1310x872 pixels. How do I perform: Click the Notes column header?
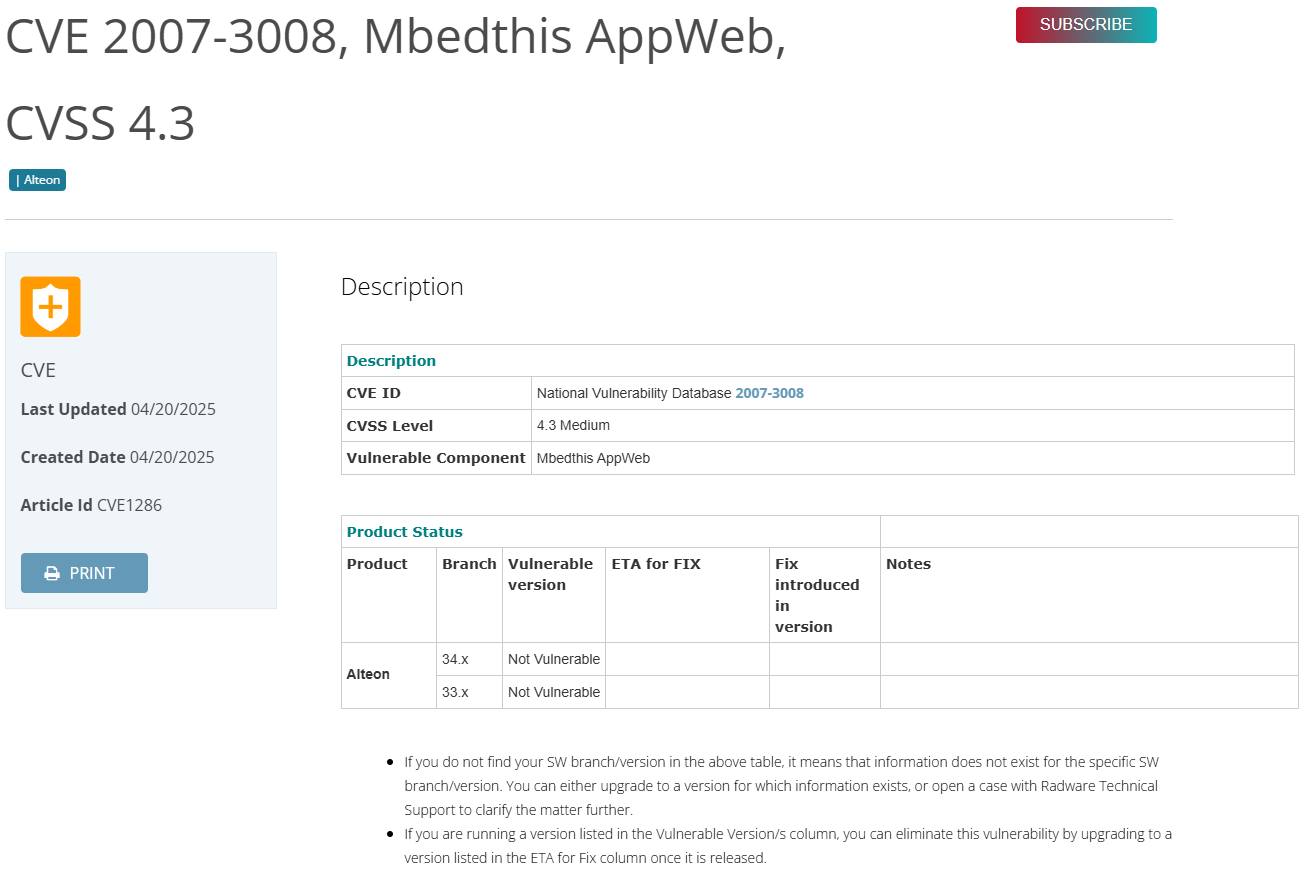point(908,564)
